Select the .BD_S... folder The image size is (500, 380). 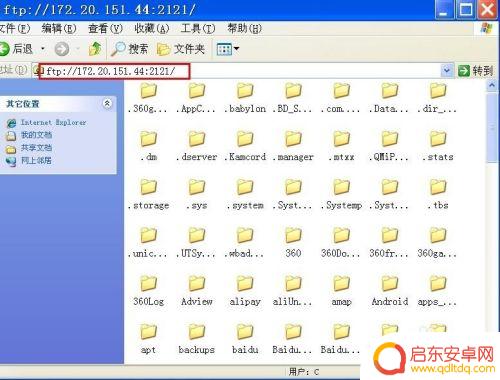(293, 98)
